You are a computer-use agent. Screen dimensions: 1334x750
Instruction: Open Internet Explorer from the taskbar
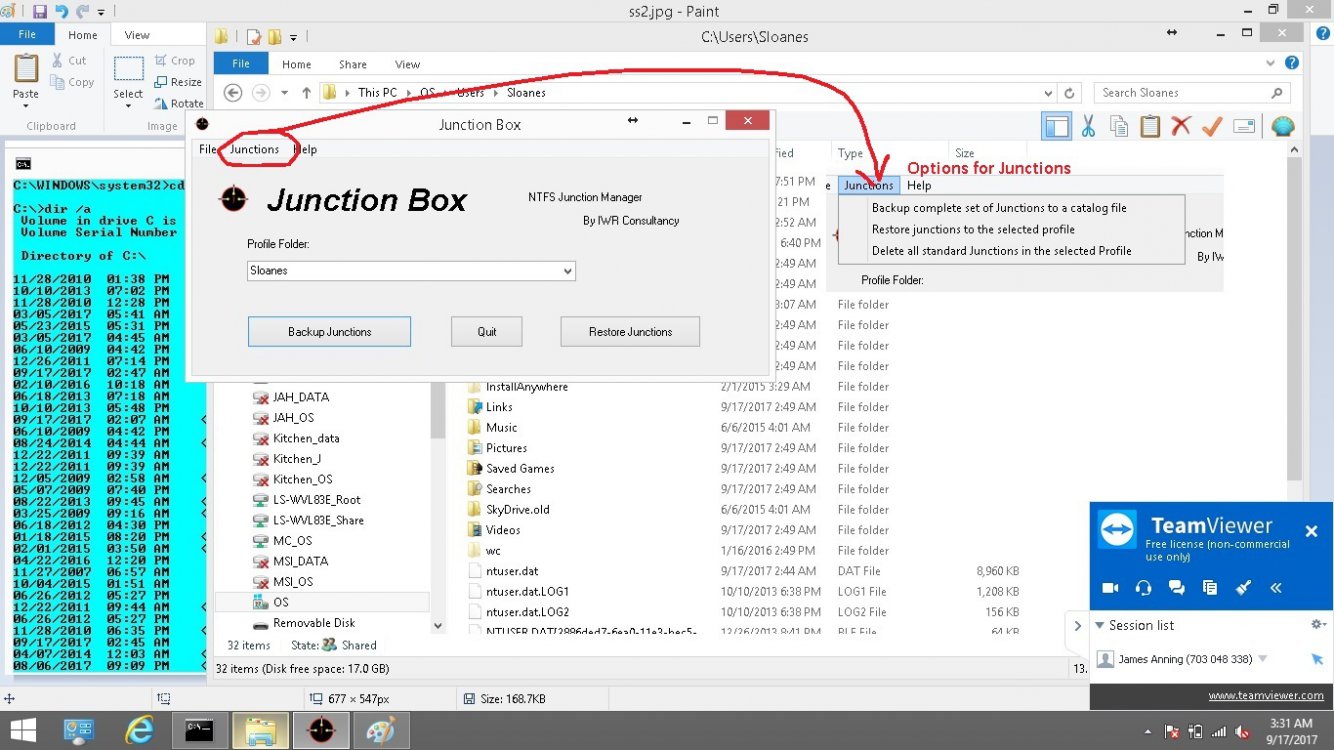point(139,731)
